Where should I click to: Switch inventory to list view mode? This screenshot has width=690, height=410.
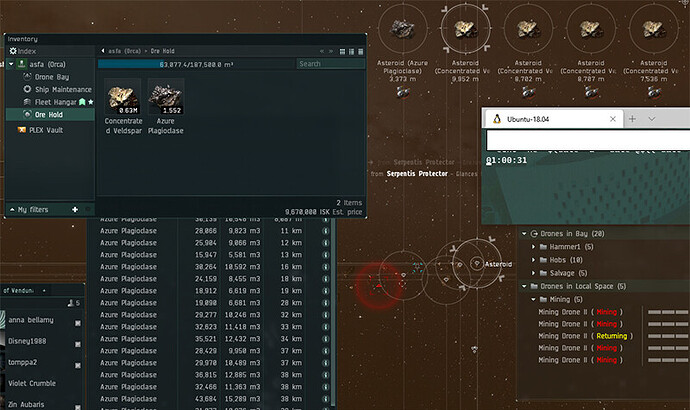[x=360, y=51]
